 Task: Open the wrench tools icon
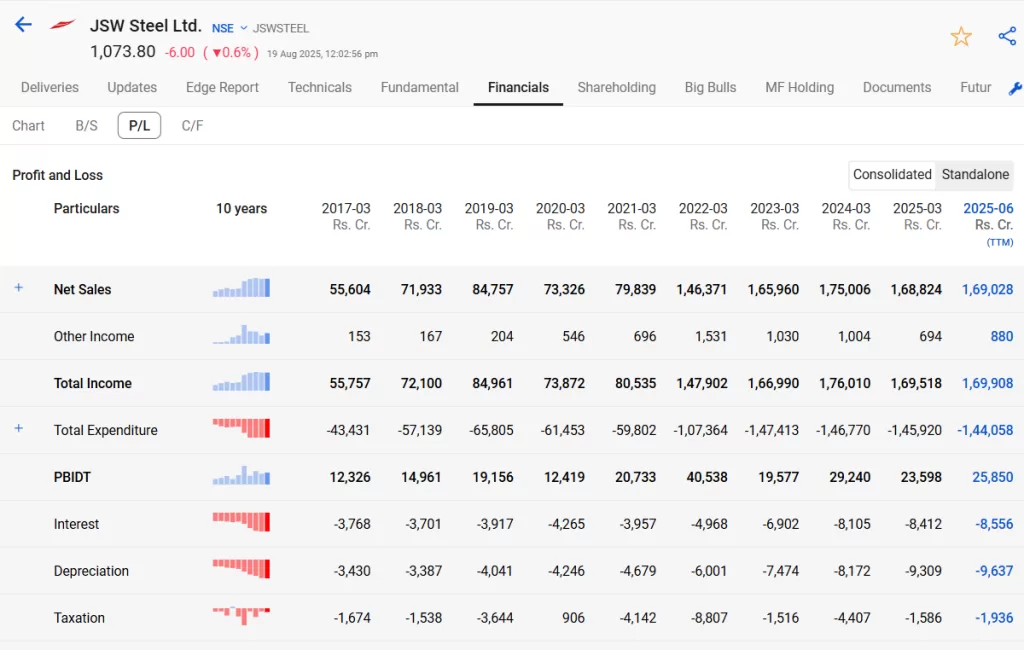click(1015, 88)
